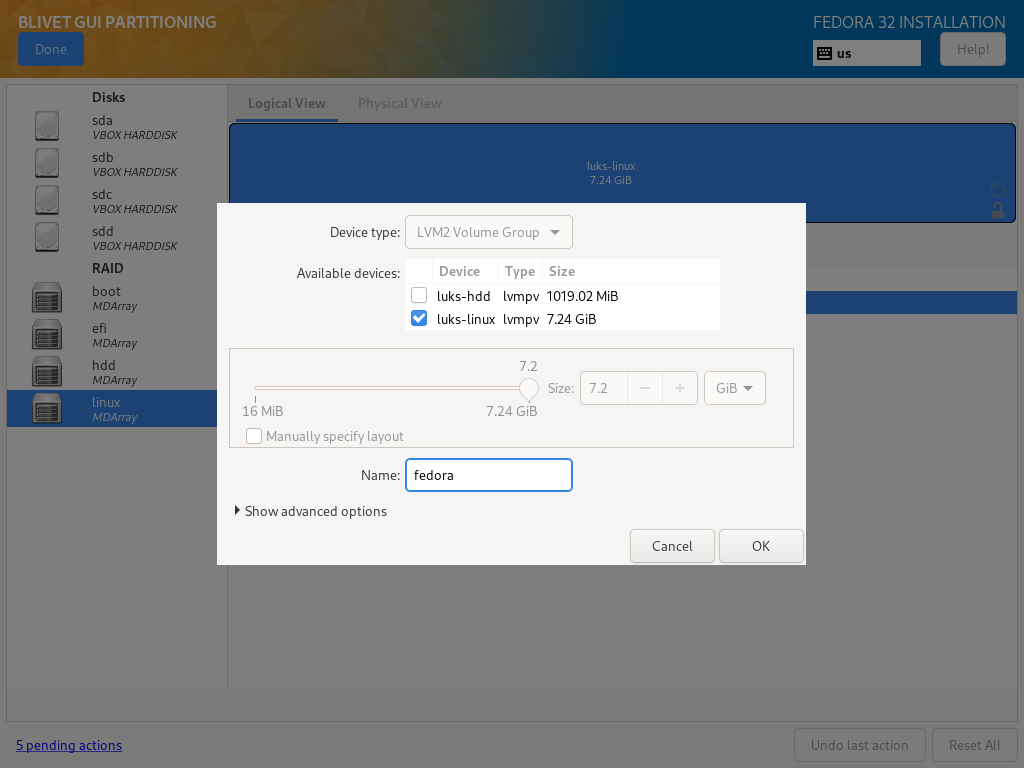Click the hdd MDArray icon

pyautogui.click(x=47, y=372)
